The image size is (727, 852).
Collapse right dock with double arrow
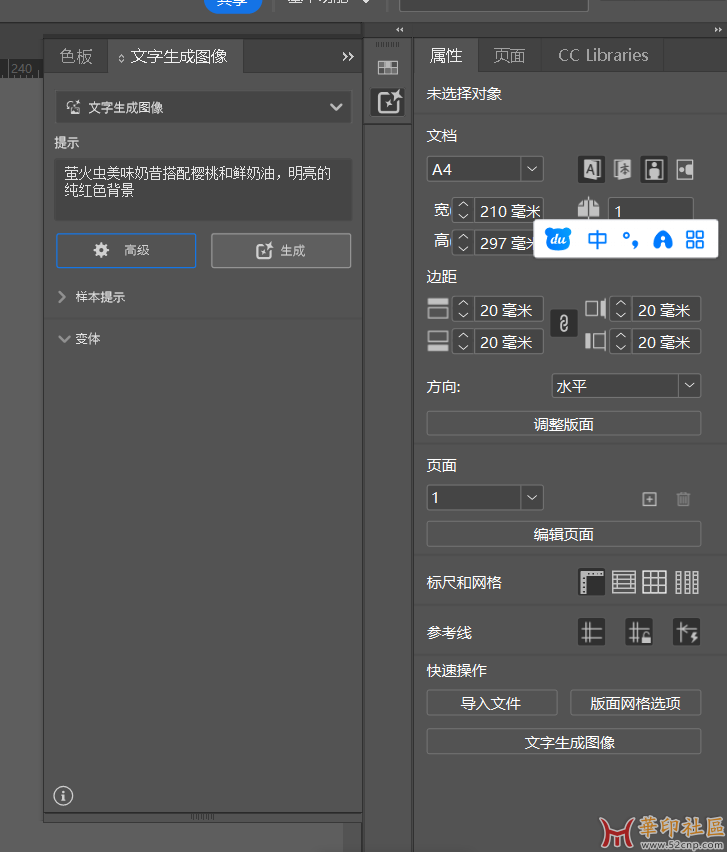click(x=718, y=30)
